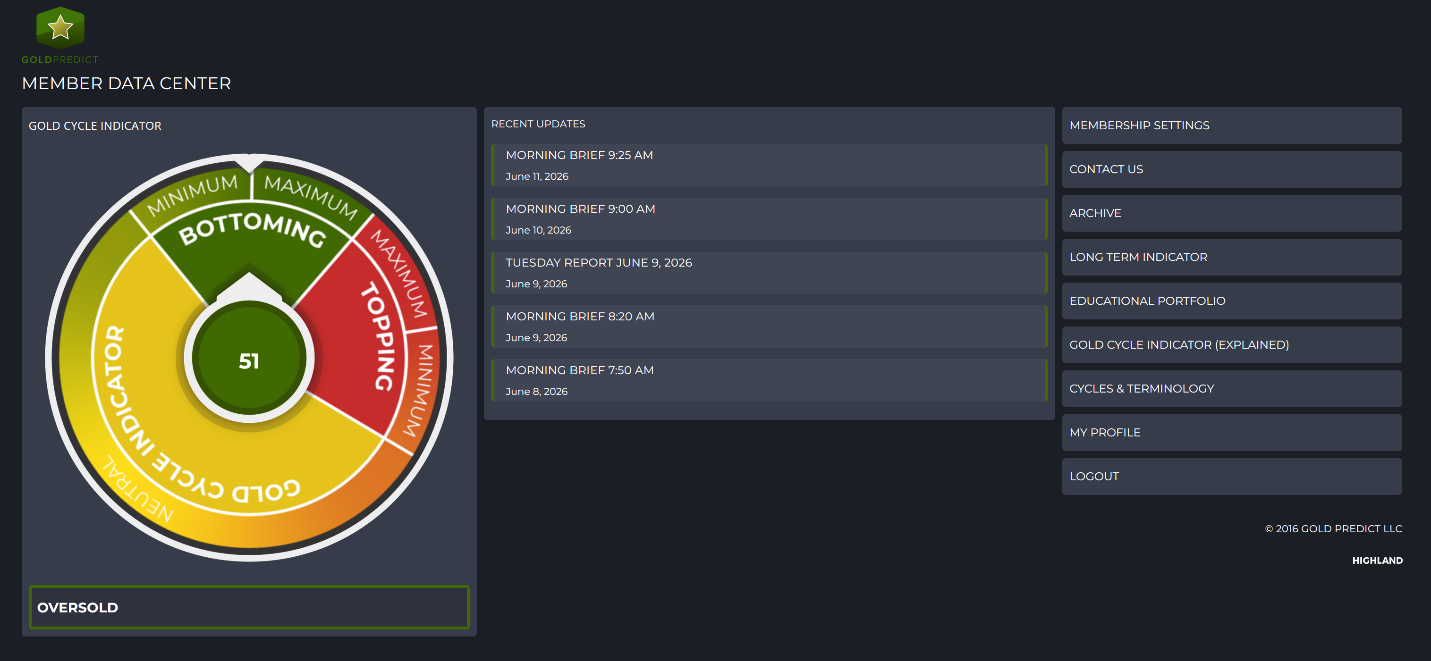The image size is (1431, 661).
Task: Click the white pointer atop the gauge
Action: pyautogui.click(x=249, y=162)
